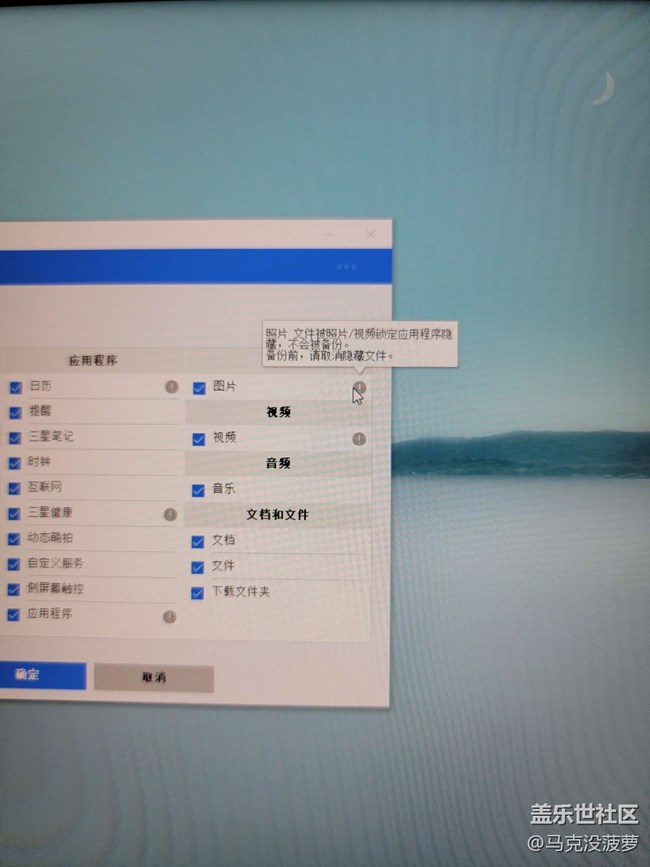Click the info icon next to 日历

[x=171, y=386]
